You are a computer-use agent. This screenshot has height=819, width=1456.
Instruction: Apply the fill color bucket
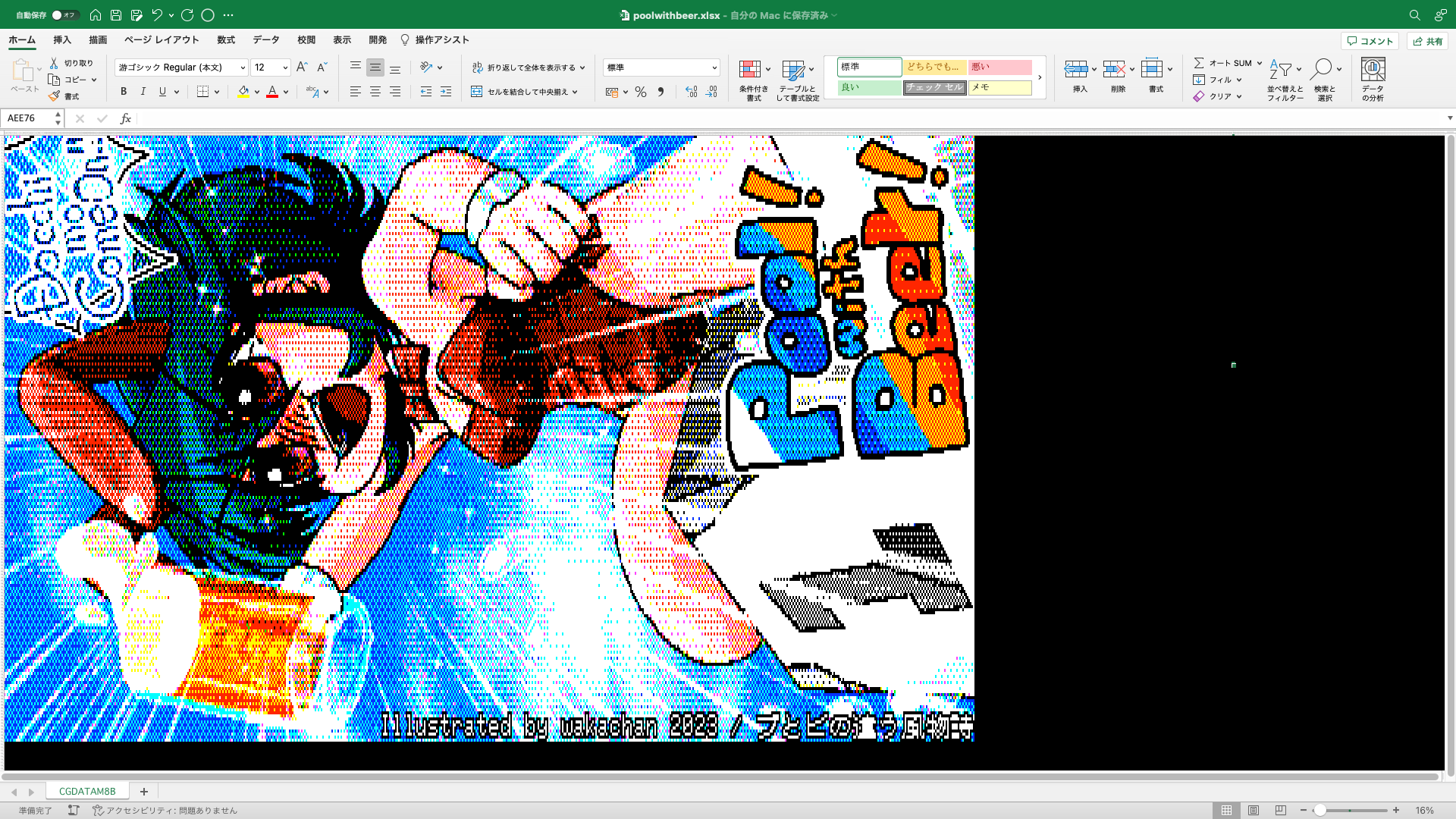click(x=243, y=92)
